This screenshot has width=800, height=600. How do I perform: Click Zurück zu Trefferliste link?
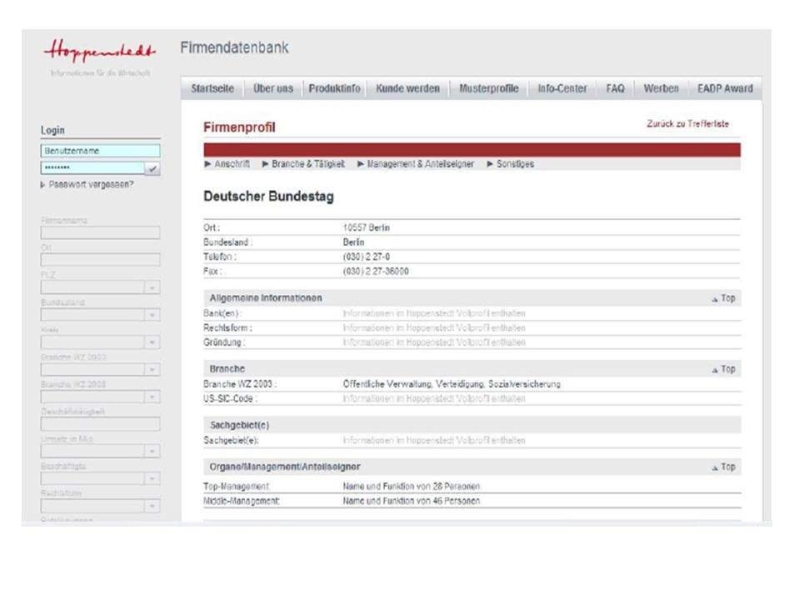tap(688, 122)
